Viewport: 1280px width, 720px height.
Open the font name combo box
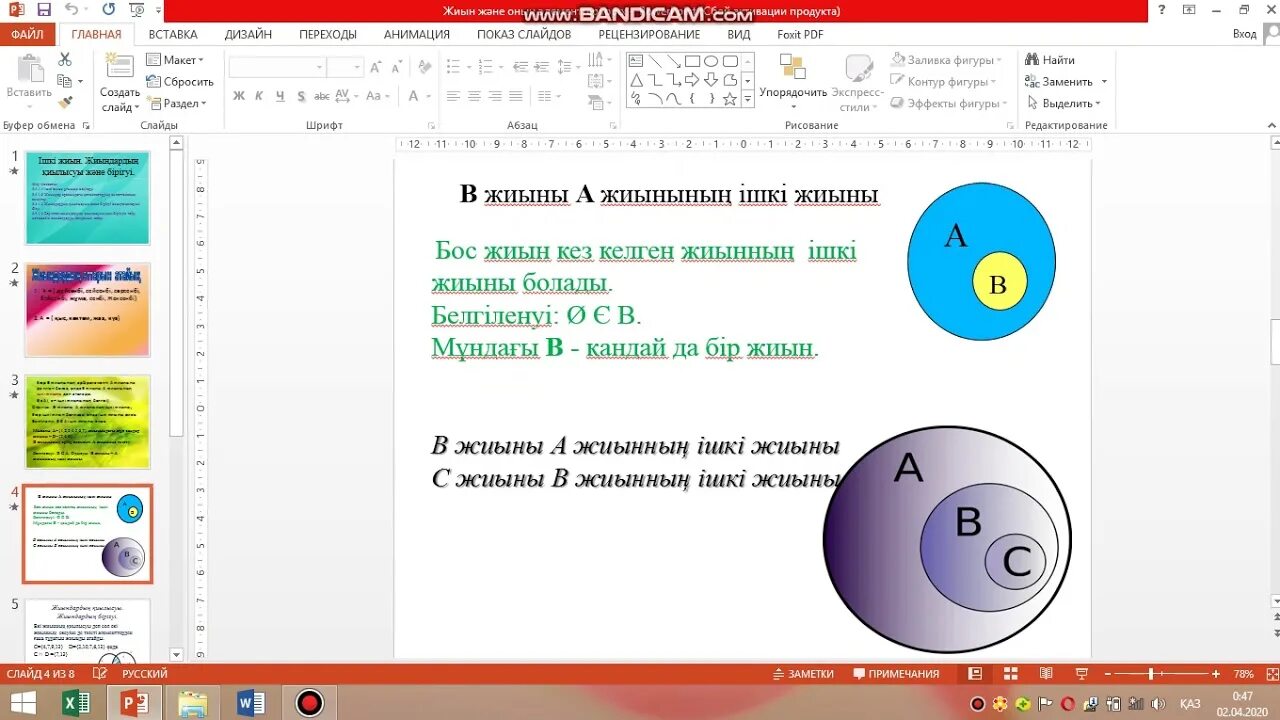[278, 67]
